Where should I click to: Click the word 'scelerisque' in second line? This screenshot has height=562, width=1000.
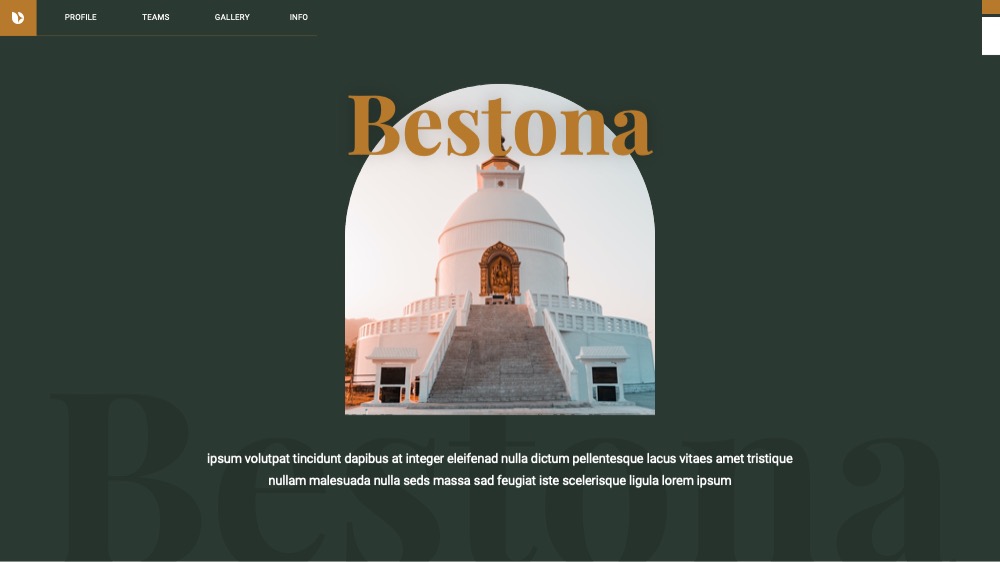tap(594, 481)
